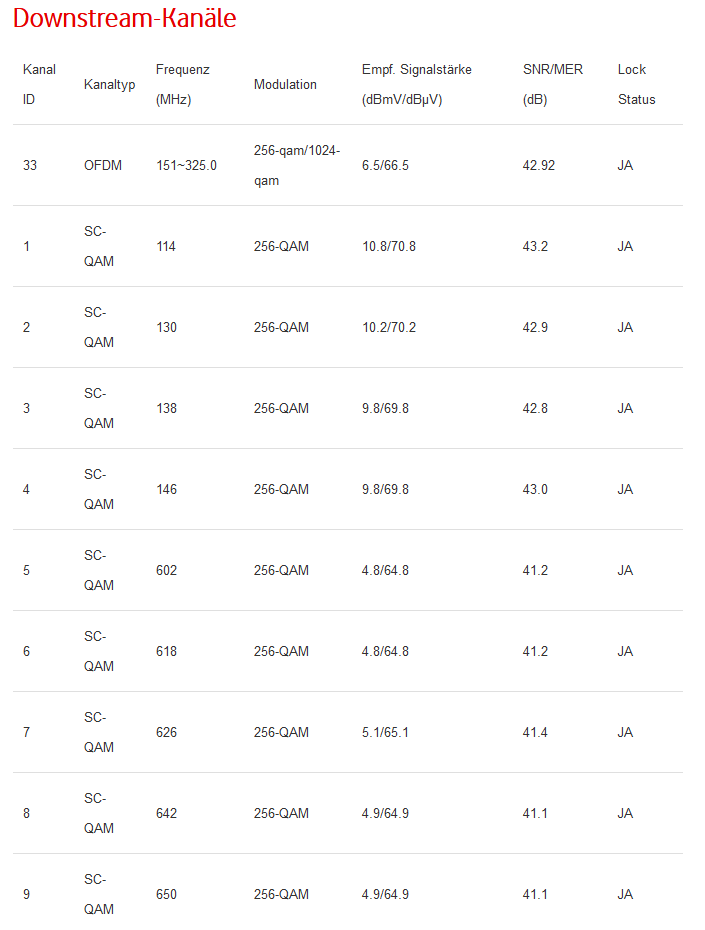Select the 256-qam/1024-qam modulation cell
The height and width of the screenshot is (930, 705).
296,165
